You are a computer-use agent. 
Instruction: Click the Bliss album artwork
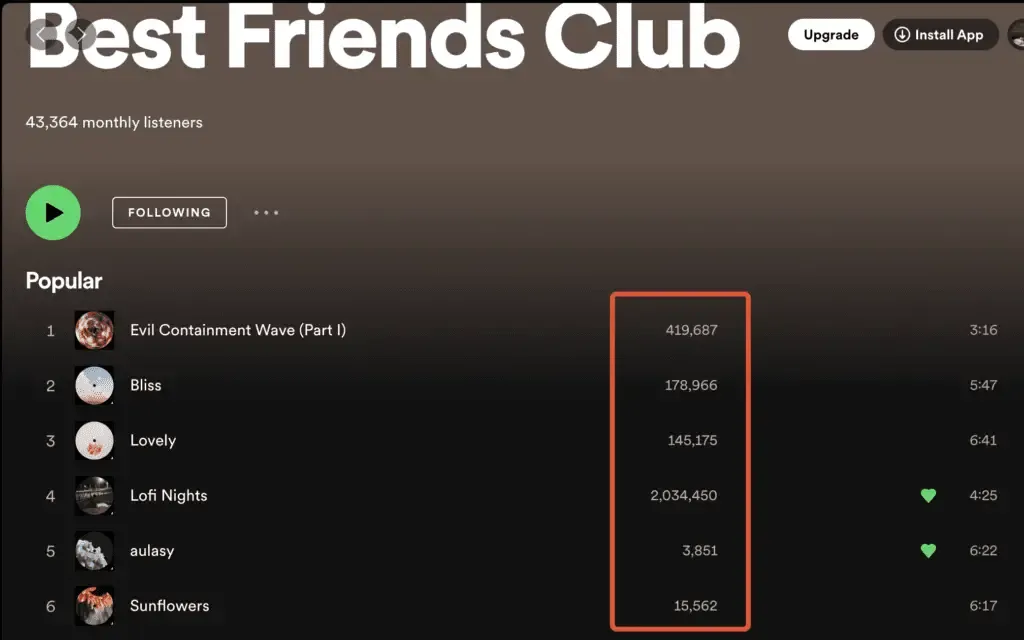click(94, 385)
